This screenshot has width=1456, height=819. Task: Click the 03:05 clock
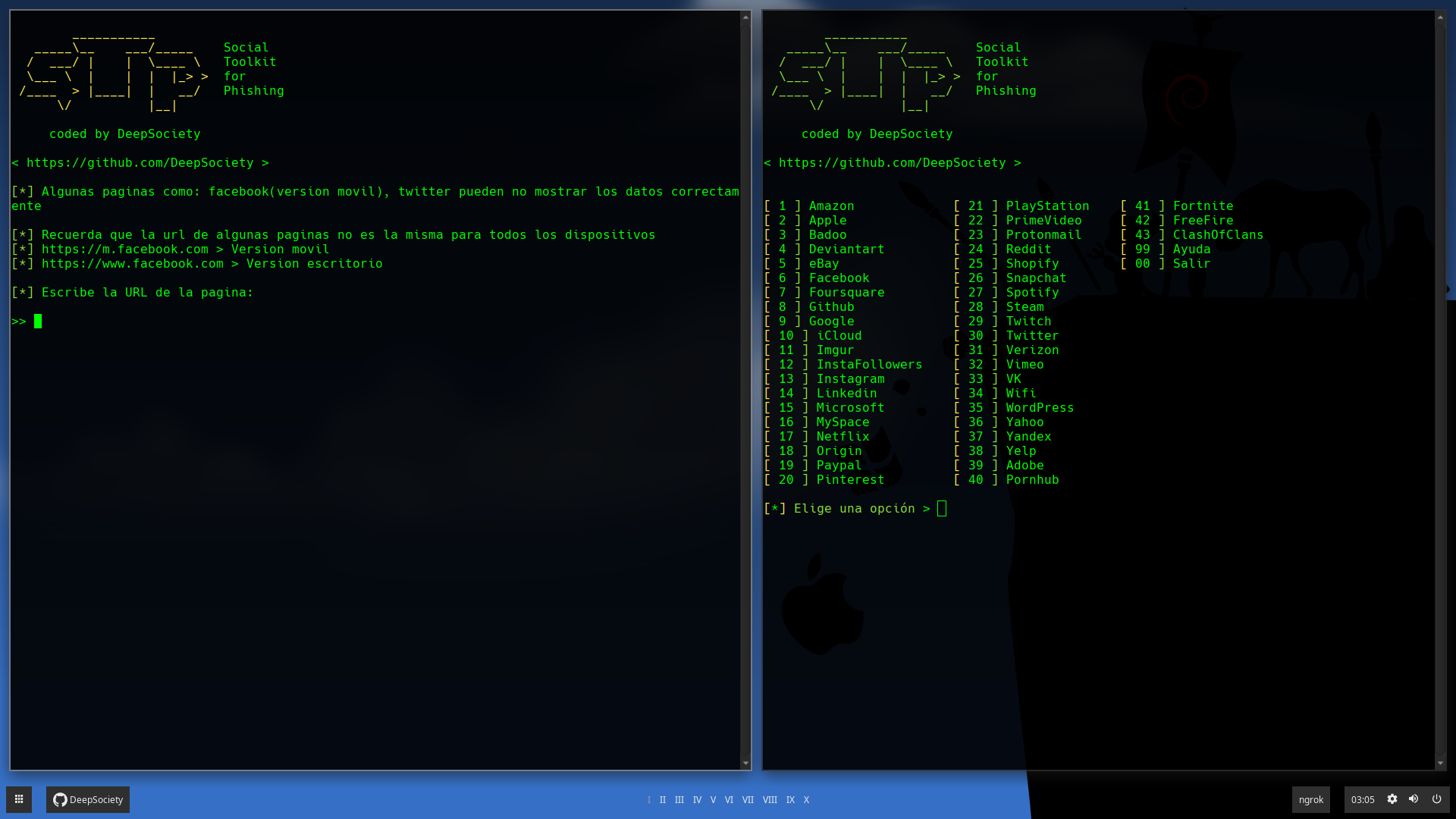click(1362, 799)
